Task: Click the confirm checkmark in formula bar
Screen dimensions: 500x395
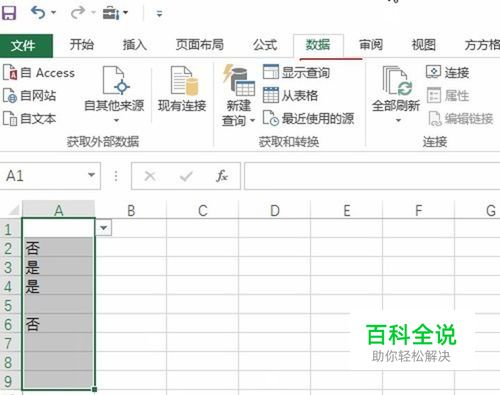Action: pyautogui.click(x=186, y=176)
